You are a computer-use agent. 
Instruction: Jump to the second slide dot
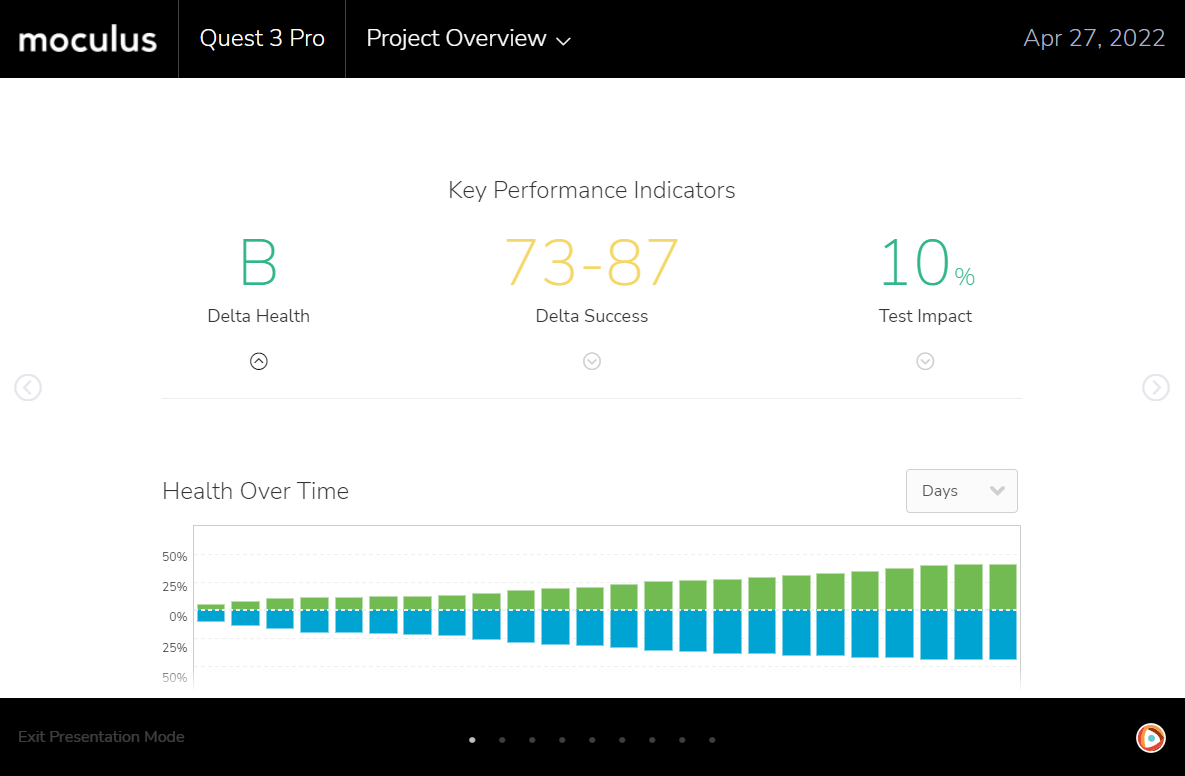pos(502,740)
